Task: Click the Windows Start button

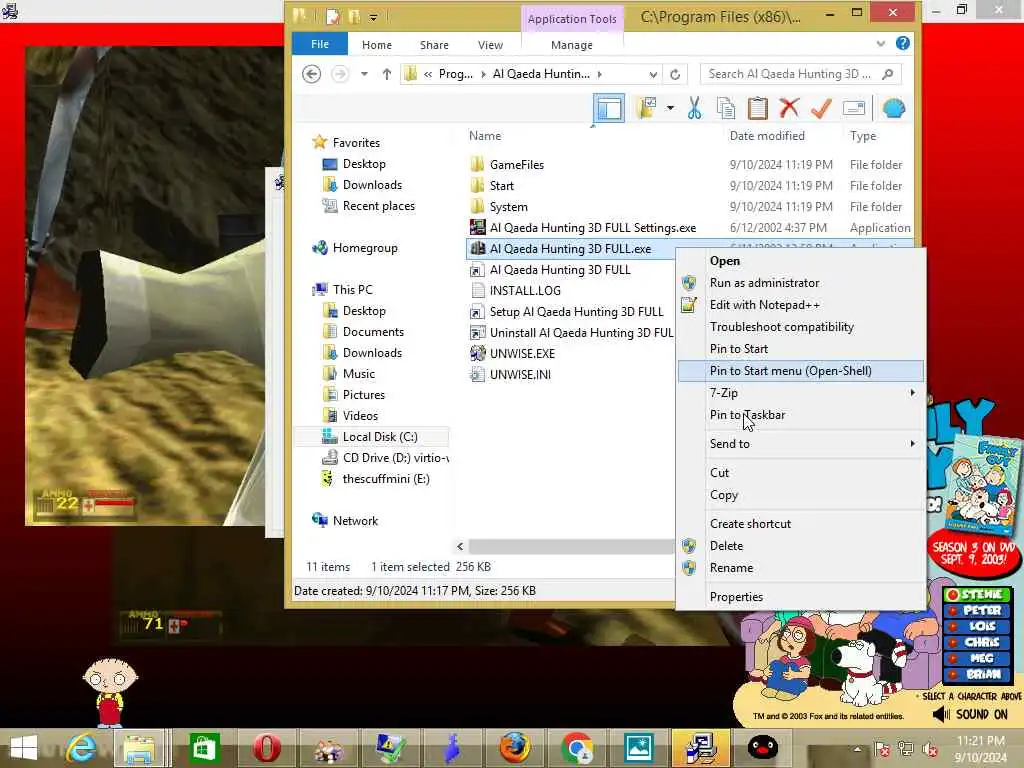Action: tap(24, 748)
